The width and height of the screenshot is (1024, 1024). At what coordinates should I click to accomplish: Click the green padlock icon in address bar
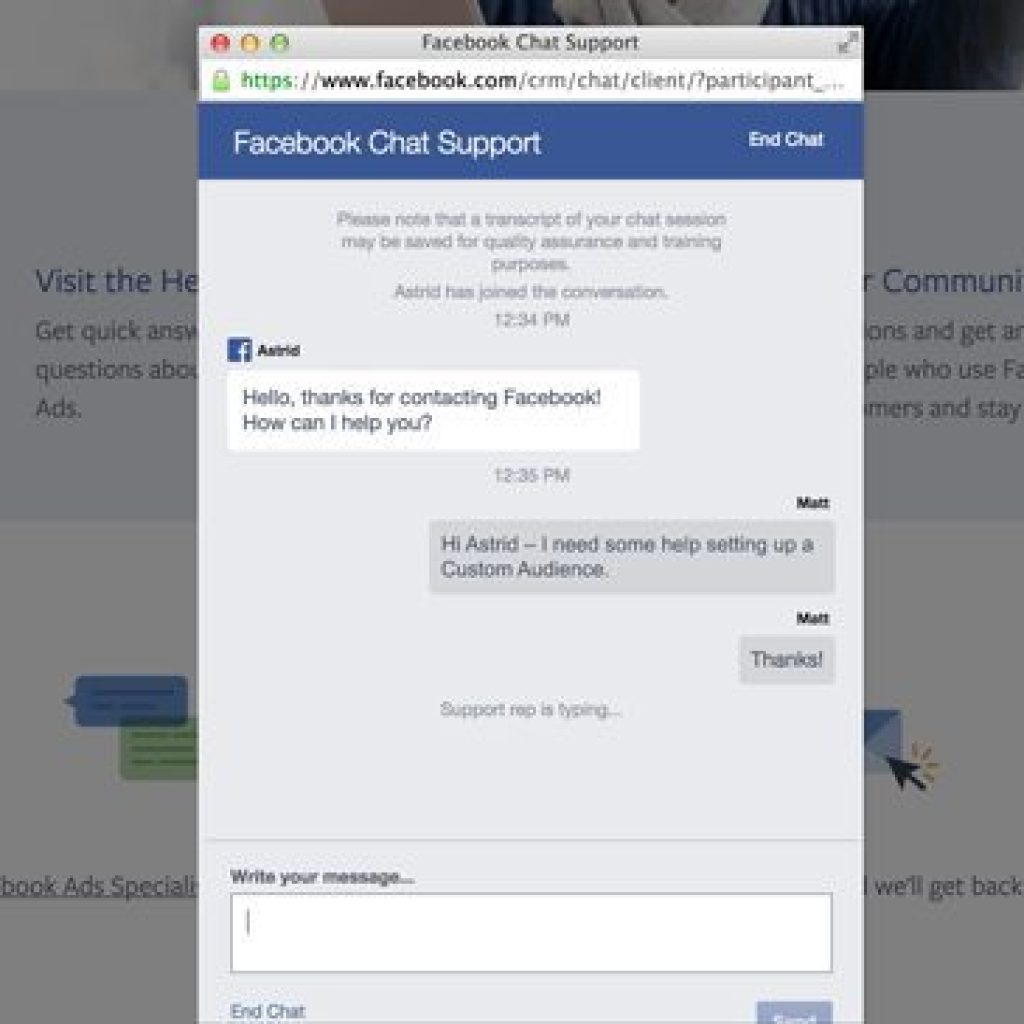(221, 81)
